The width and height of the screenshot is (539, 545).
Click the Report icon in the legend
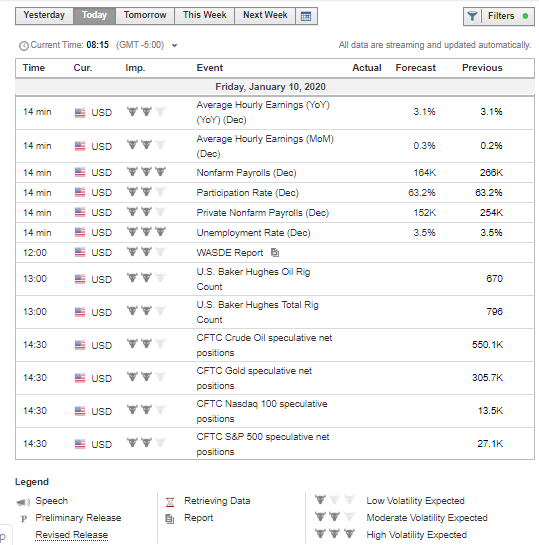click(x=170, y=519)
